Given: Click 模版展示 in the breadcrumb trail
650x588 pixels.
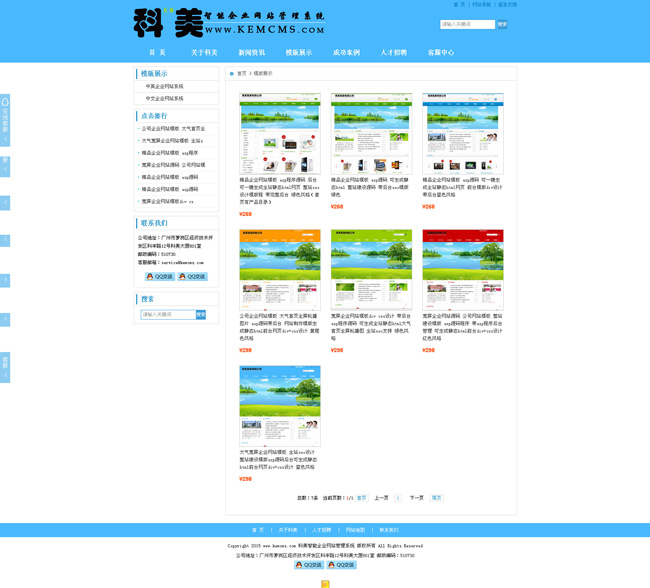Looking at the screenshot, I should pyautogui.click(x=263, y=73).
